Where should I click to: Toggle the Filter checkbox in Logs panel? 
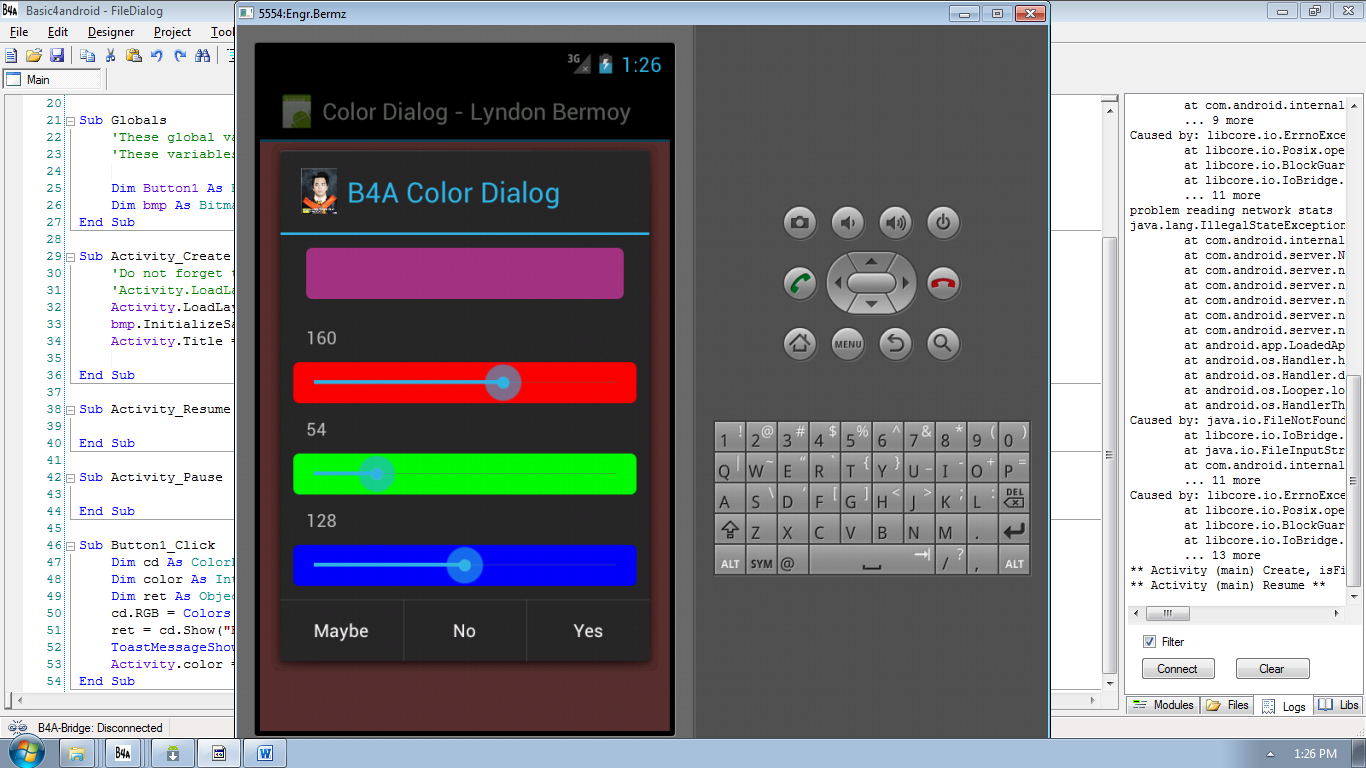coord(1149,641)
